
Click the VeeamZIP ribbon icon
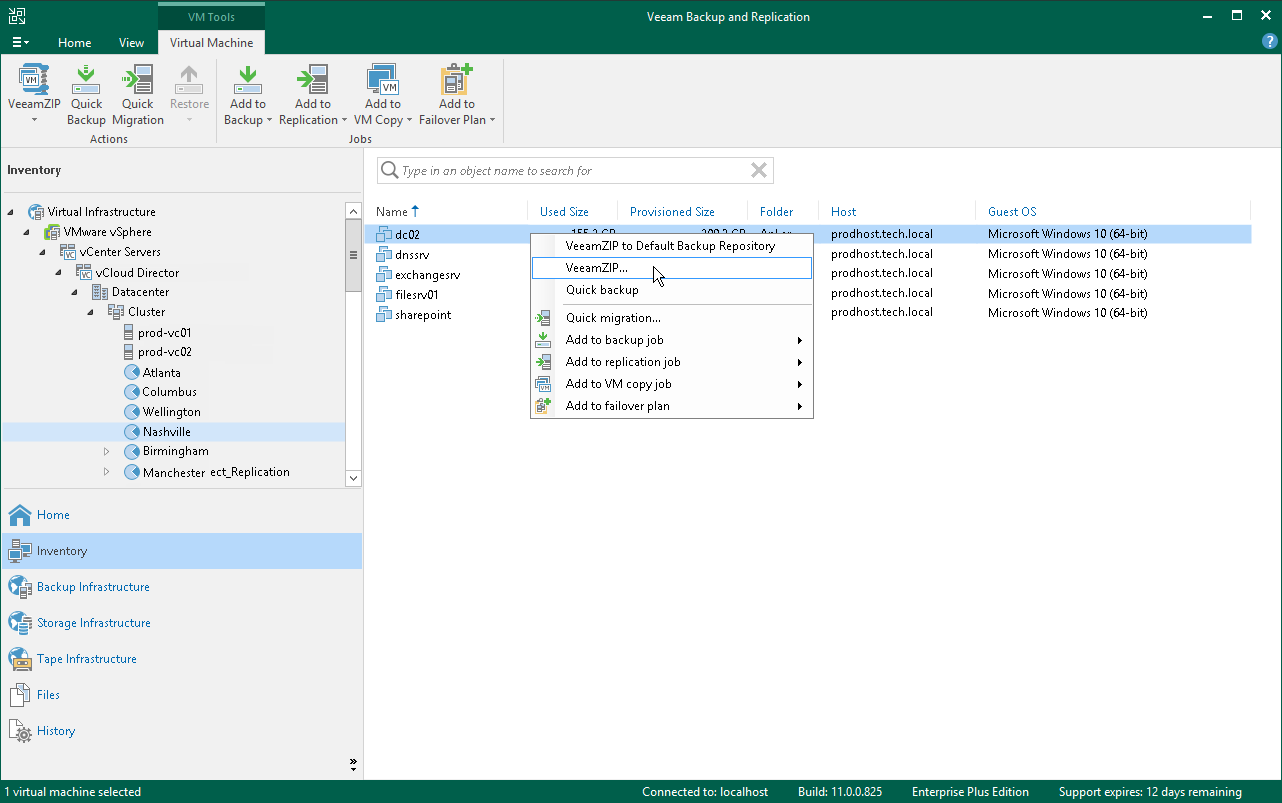tap(34, 81)
